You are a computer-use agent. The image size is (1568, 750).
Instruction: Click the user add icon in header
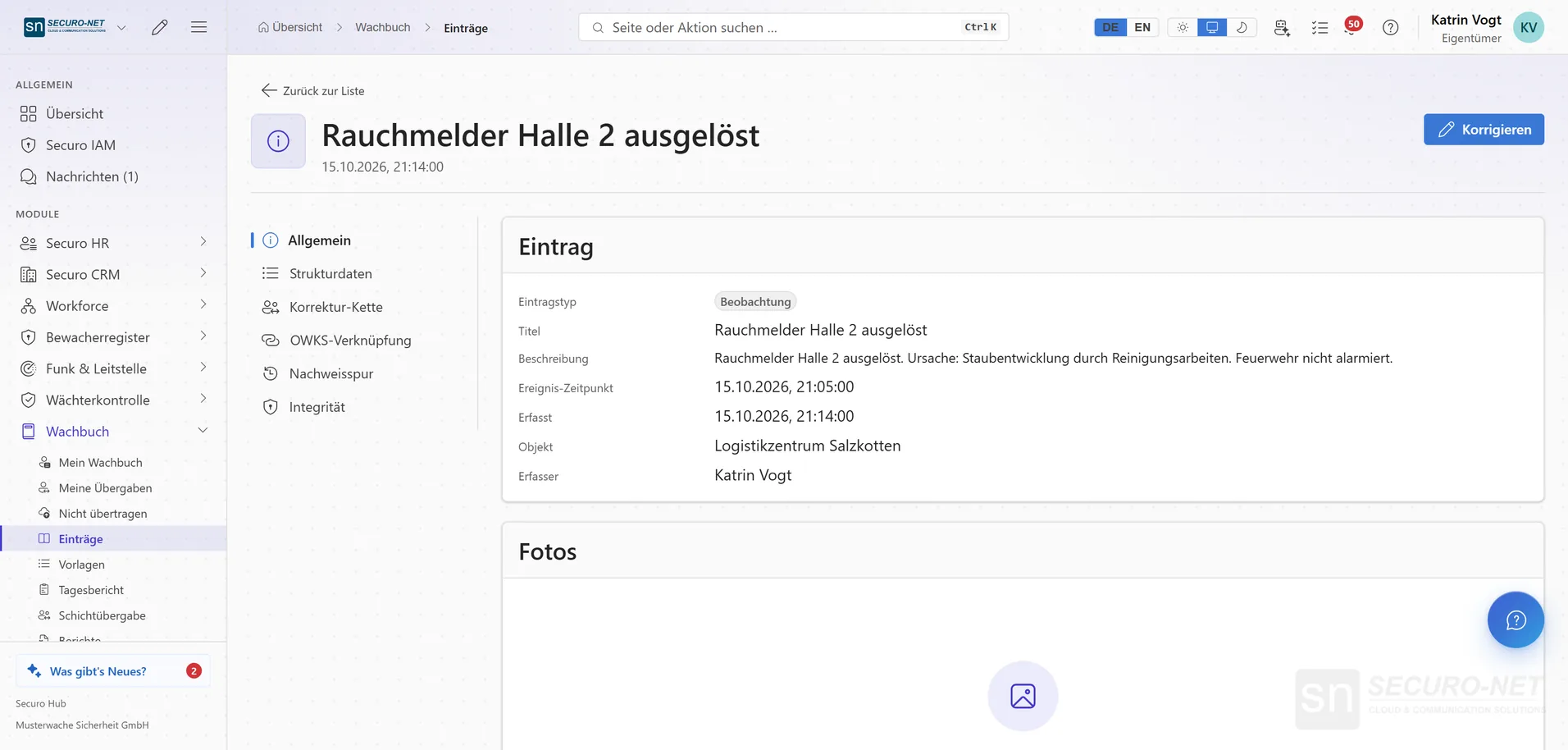(x=1282, y=27)
